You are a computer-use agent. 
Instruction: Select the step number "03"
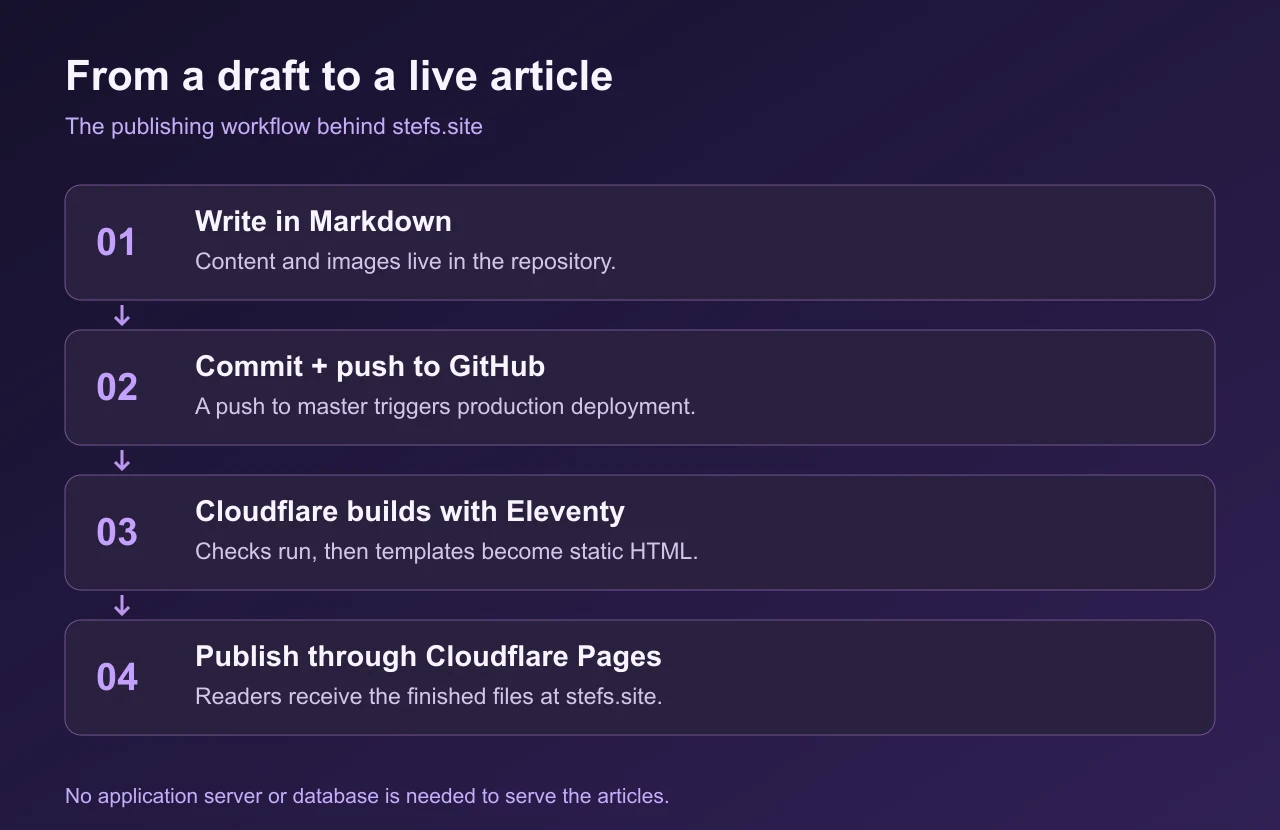pos(116,532)
